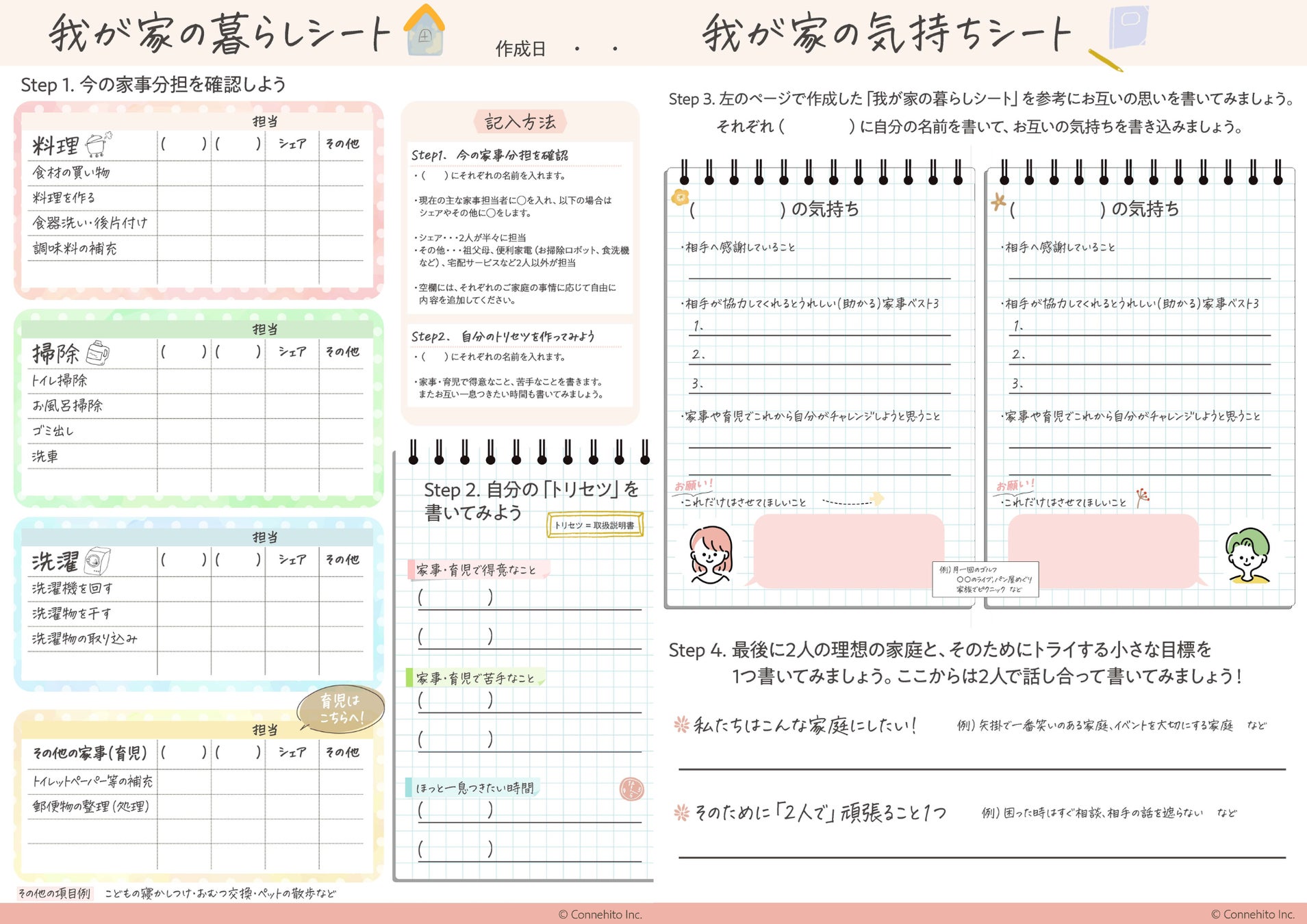Click the red plant sprig beside これだけはさせてほしいこと
Screen dimensions: 1307x924
[1141, 498]
